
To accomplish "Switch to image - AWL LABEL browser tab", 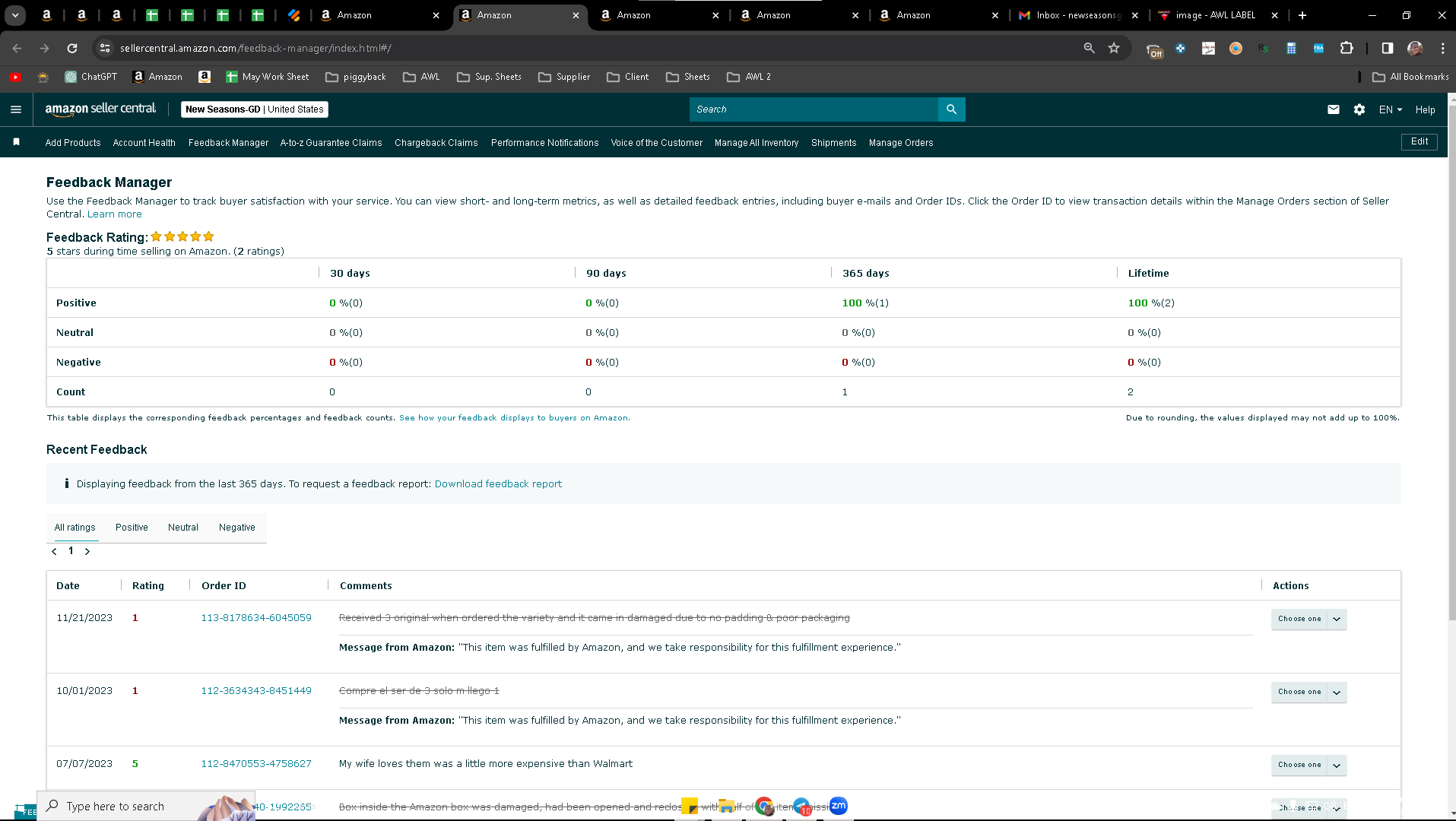I will point(1217,15).
